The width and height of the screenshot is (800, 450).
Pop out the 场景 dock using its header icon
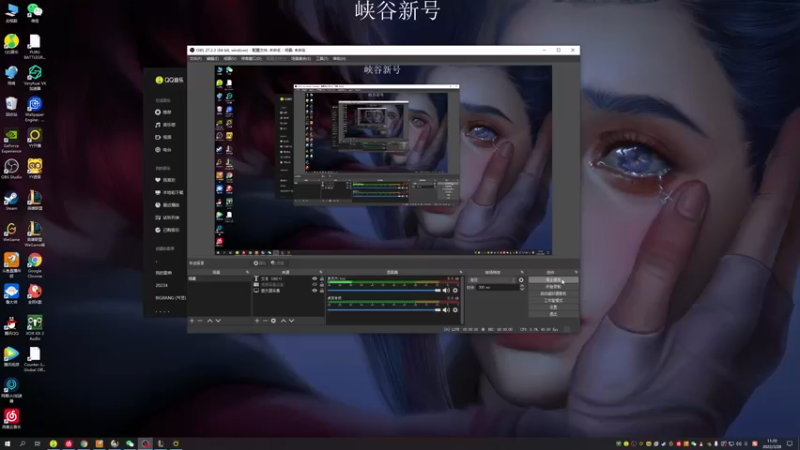pyautogui.click(x=247, y=272)
